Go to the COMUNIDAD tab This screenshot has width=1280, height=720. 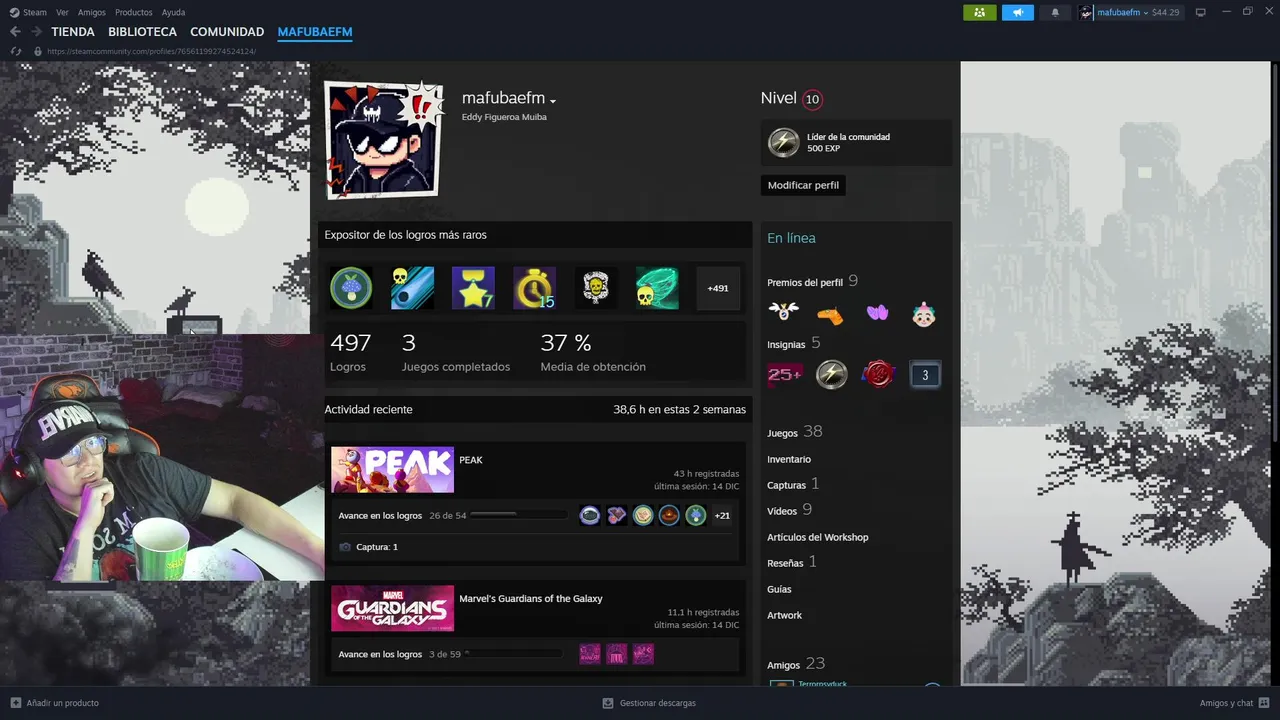(227, 32)
